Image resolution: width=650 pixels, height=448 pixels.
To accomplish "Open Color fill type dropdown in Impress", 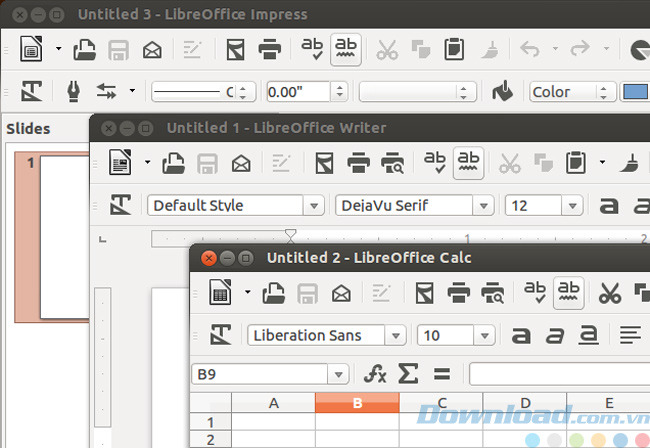I will pos(572,92).
